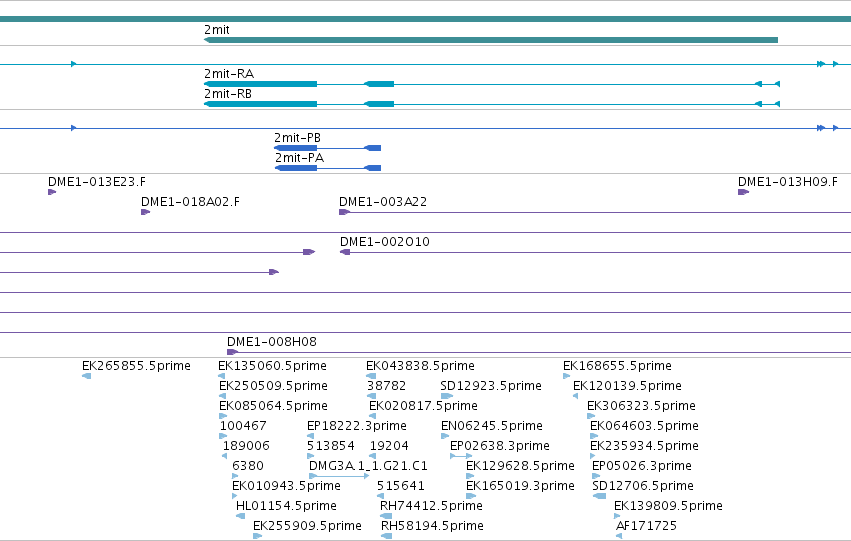The height and width of the screenshot is (541, 851).
Task: Click the RH58194.5prime EST label
Action: (432, 526)
